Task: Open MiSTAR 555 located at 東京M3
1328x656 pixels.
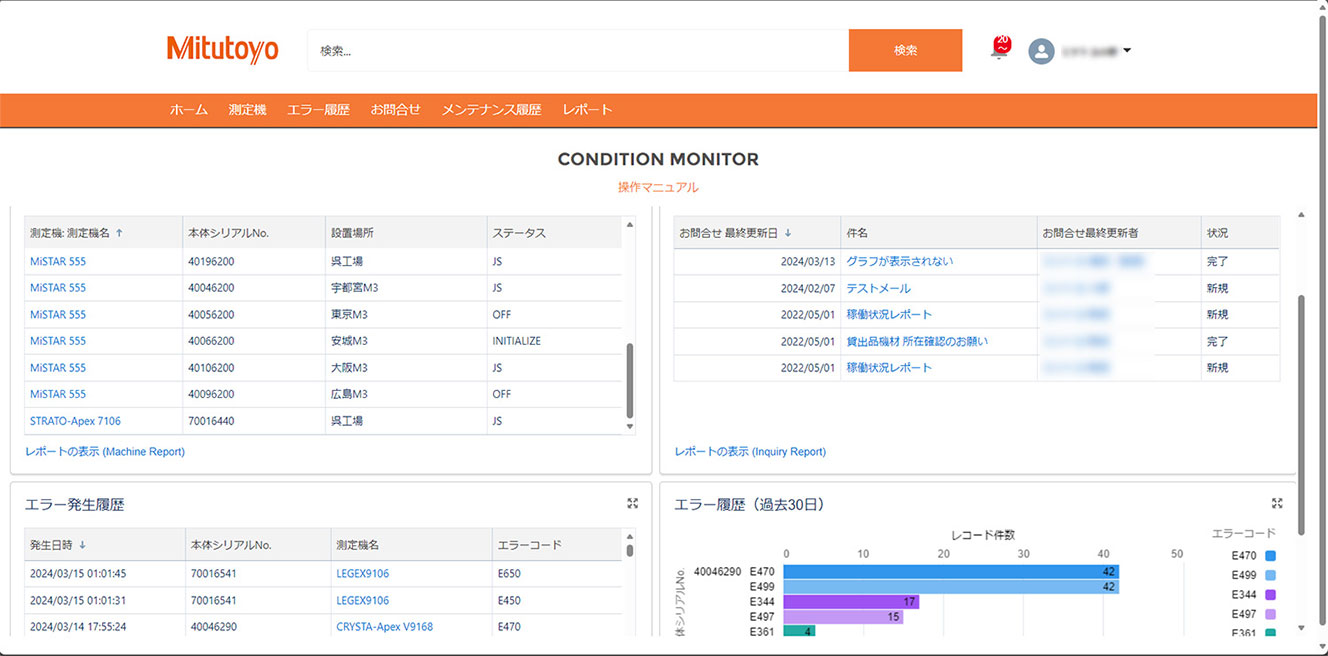Action: [x=58, y=314]
